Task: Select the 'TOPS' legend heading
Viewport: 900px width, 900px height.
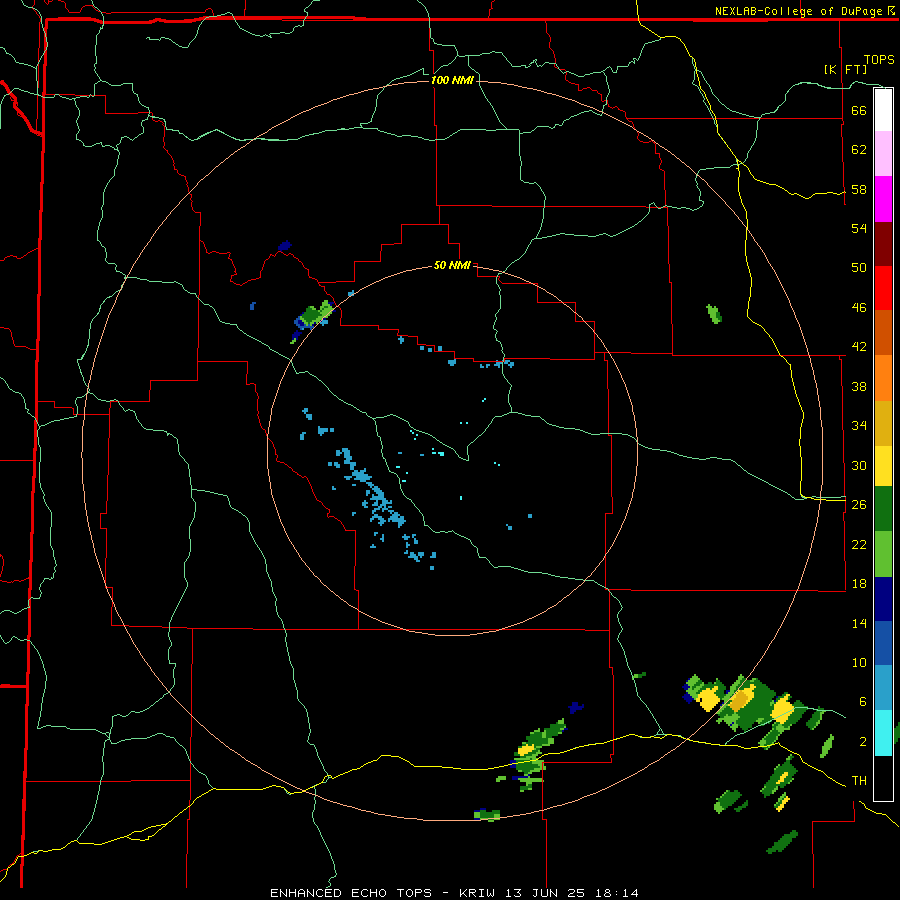Action: click(x=879, y=60)
